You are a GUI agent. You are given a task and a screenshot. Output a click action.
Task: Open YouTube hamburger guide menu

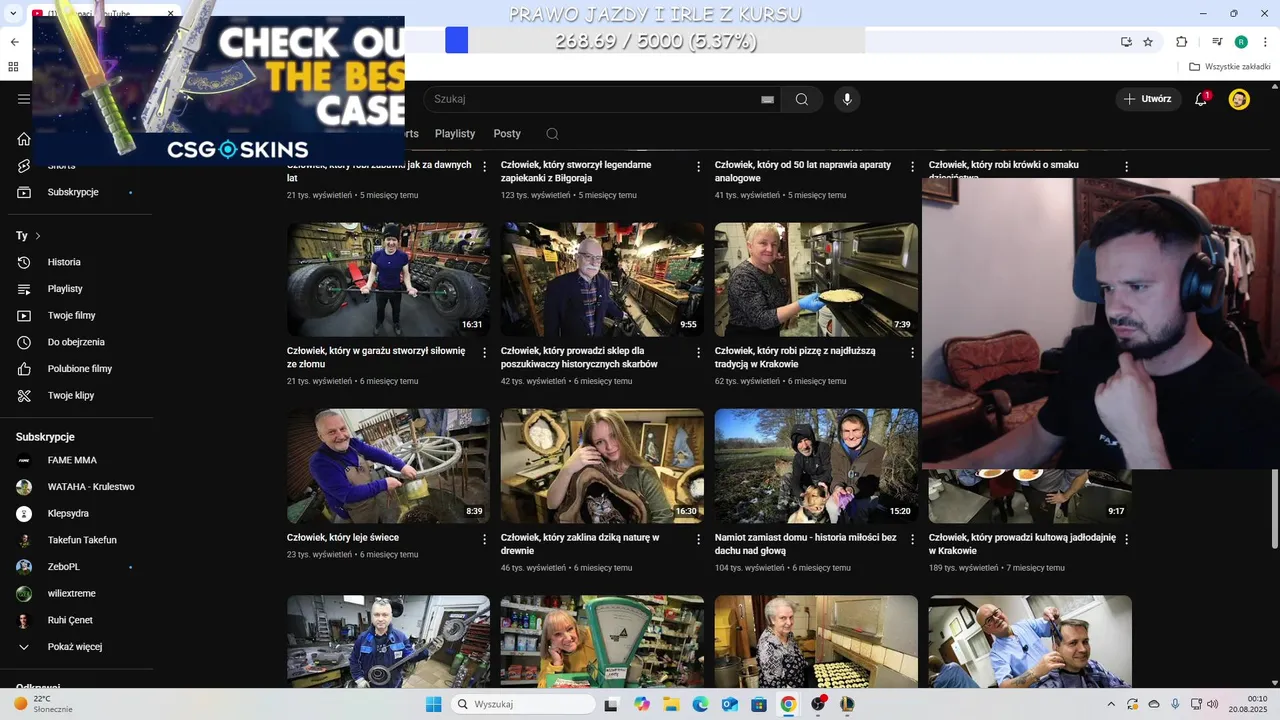[24, 99]
